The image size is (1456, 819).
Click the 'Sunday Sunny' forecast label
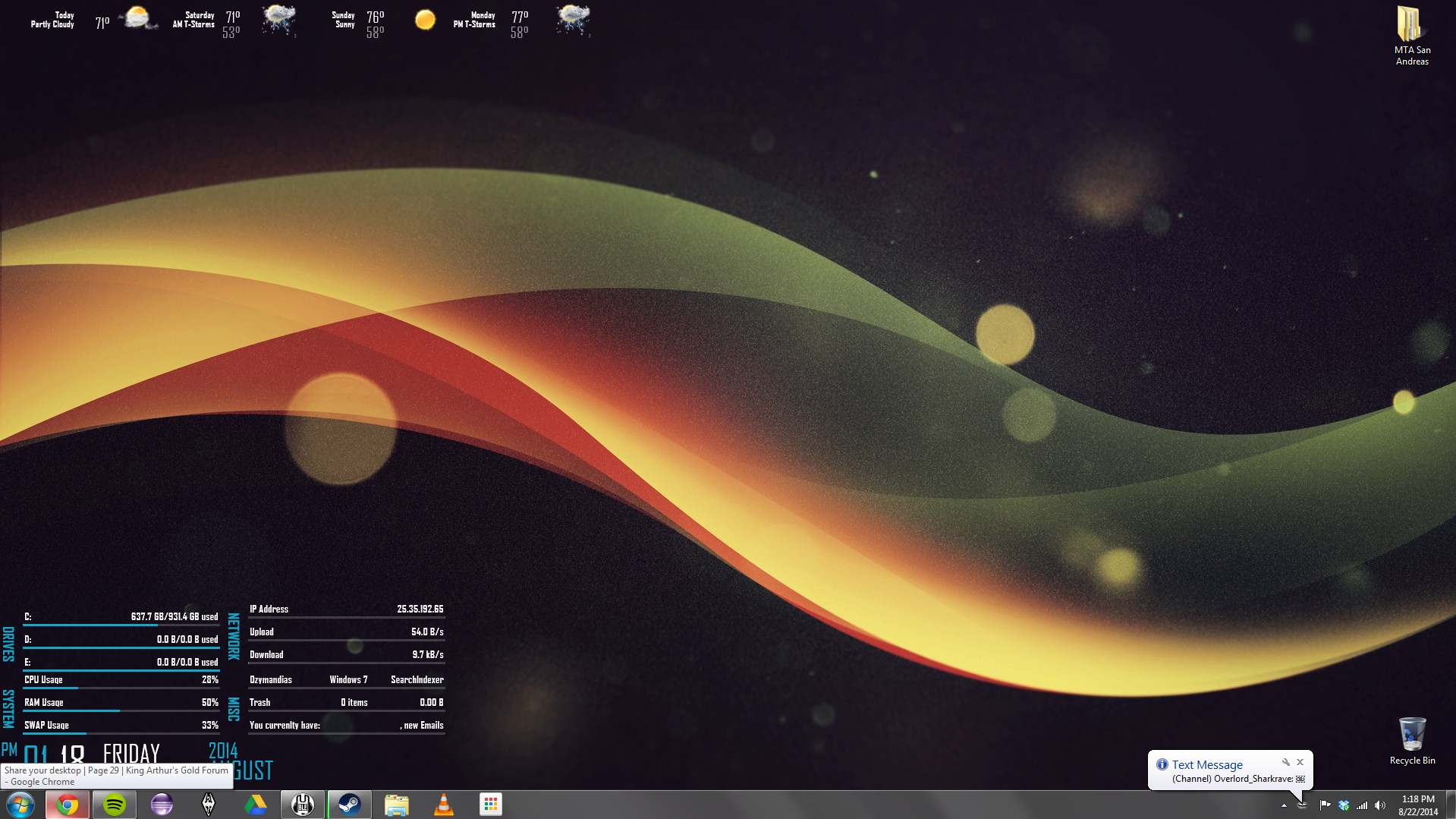click(x=343, y=20)
